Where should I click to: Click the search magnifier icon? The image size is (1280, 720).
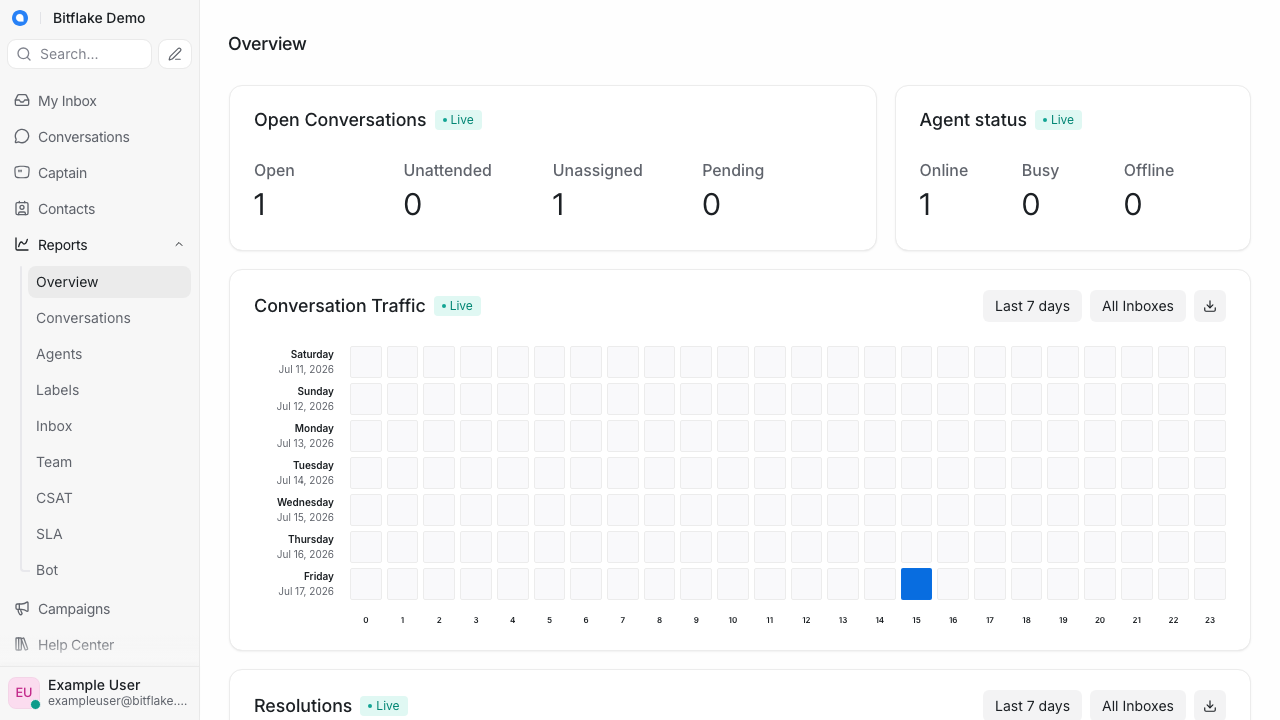coord(25,54)
